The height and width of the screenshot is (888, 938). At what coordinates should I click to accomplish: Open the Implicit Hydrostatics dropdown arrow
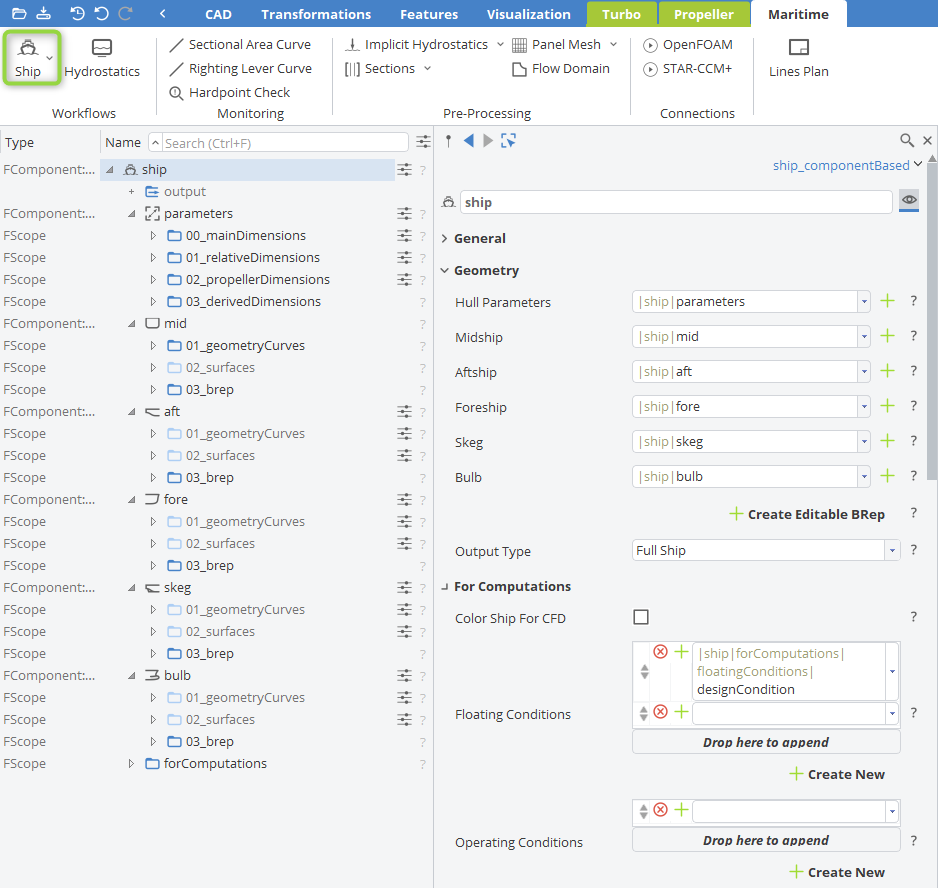[498, 45]
